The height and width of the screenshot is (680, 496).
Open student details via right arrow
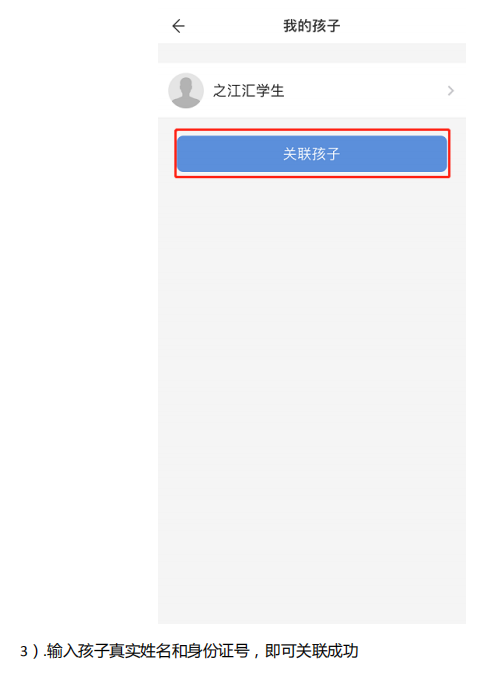[x=450, y=91]
